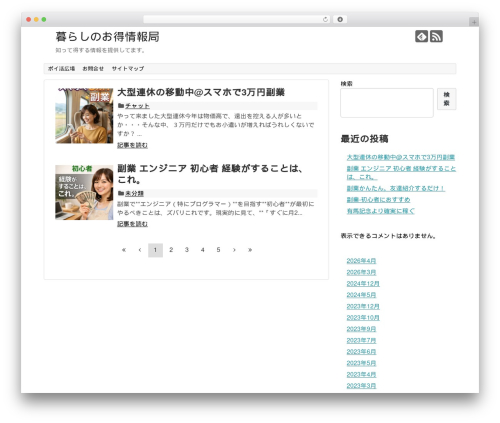
Task: Click the 検索 search button
Action: pyautogui.click(x=447, y=99)
